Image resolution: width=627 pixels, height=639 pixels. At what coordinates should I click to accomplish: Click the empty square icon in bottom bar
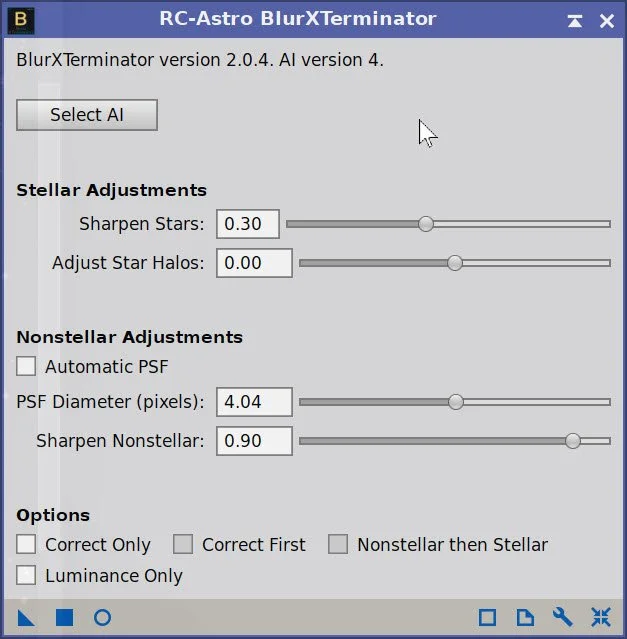[487, 617]
